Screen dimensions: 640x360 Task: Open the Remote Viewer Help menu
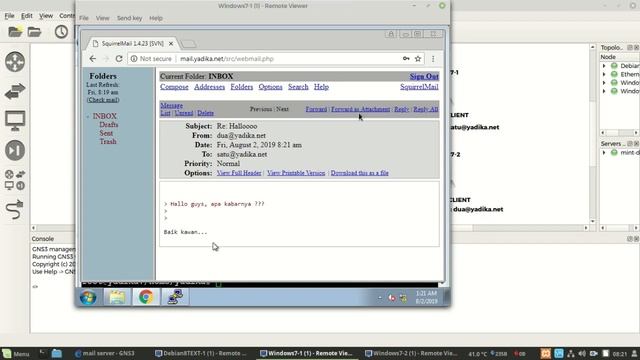click(x=156, y=18)
